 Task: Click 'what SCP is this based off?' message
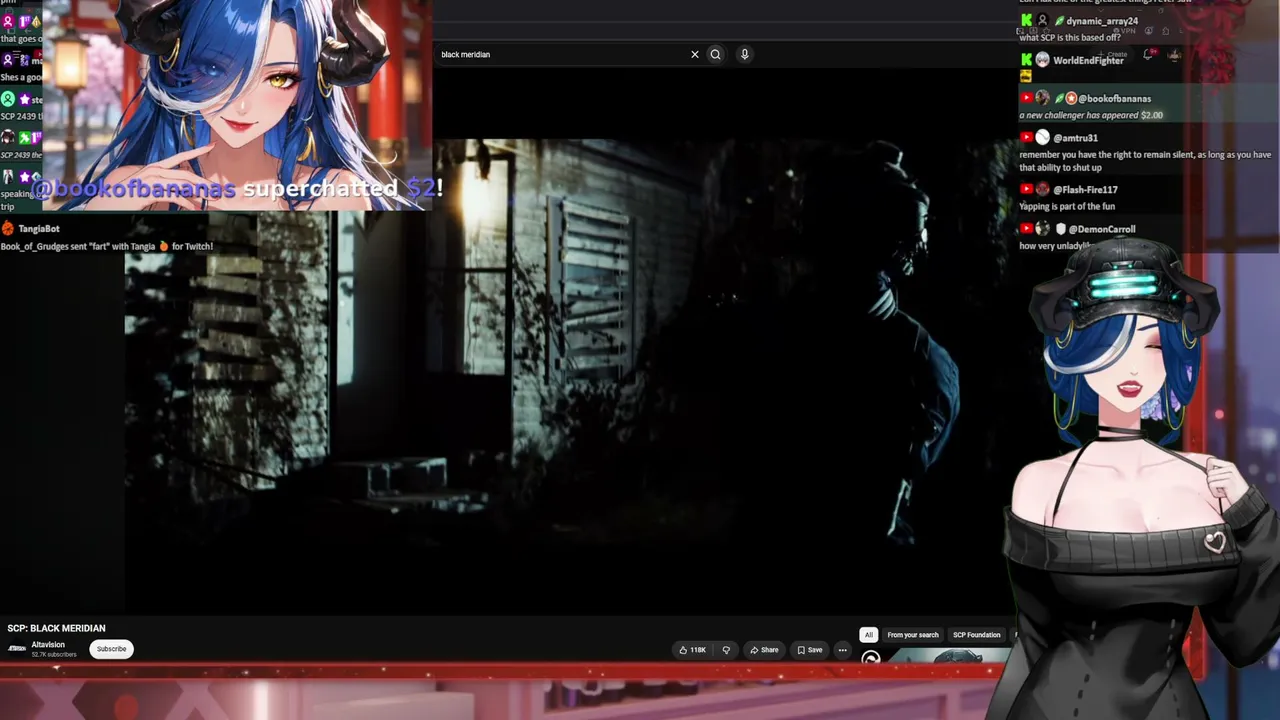(x=1070, y=38)
